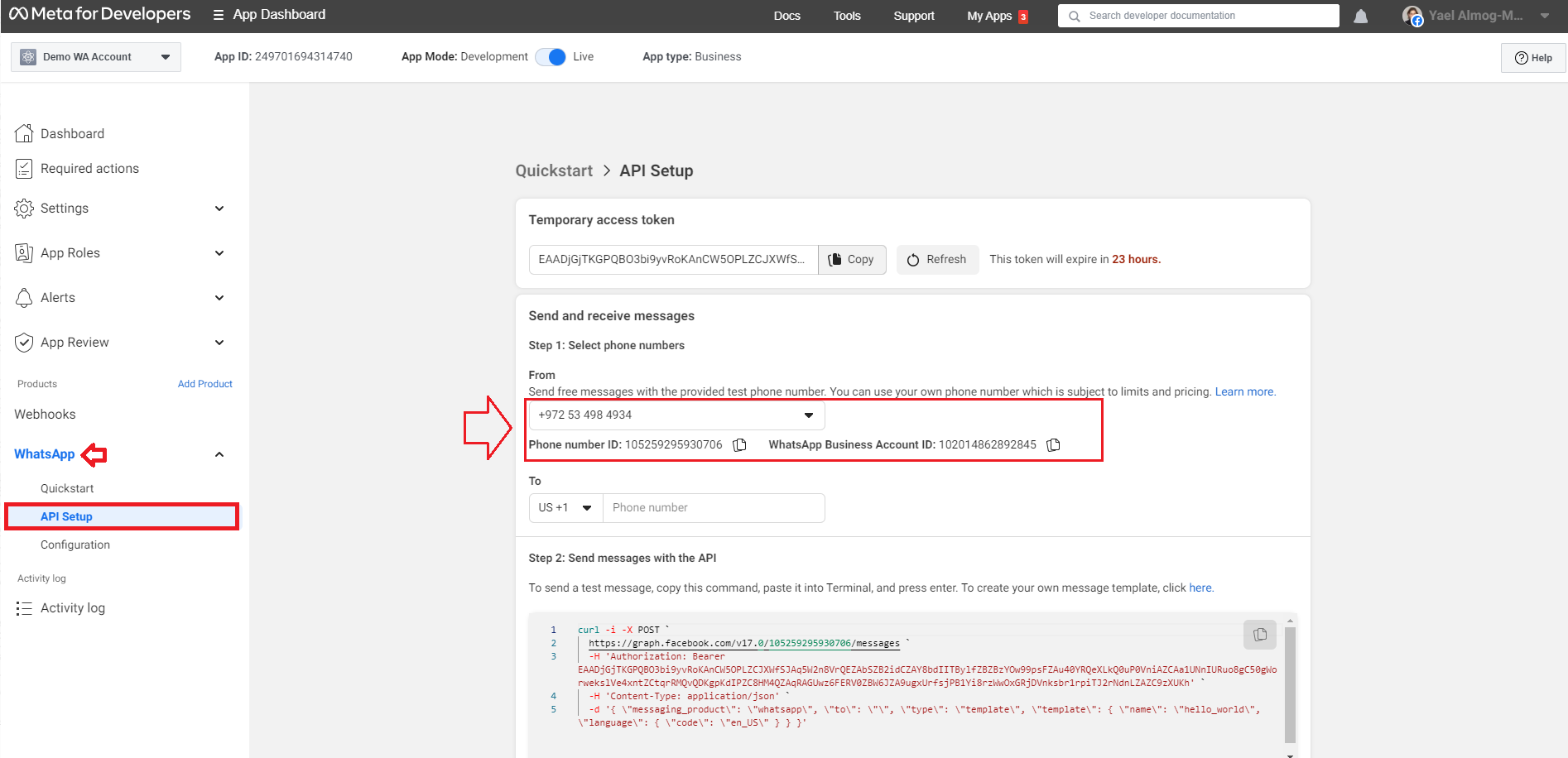
Task: Click the Meta for Developers logo
Action: [99, 15]
